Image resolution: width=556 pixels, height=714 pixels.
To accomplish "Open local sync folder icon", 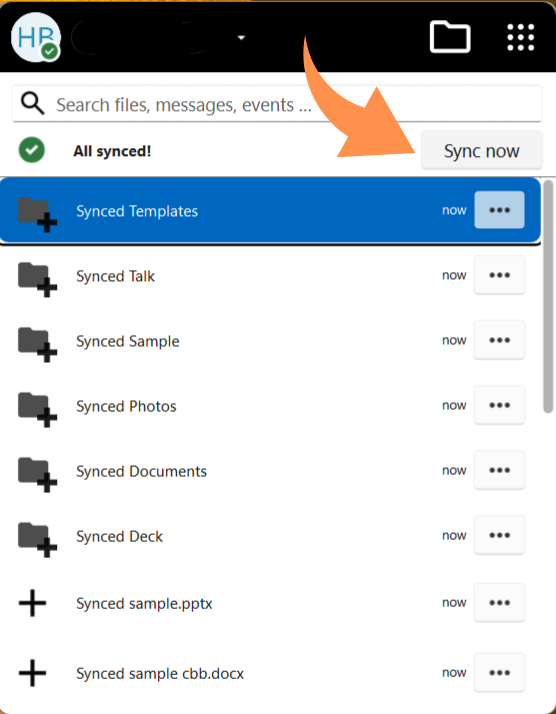I will [x=450, y=37].
